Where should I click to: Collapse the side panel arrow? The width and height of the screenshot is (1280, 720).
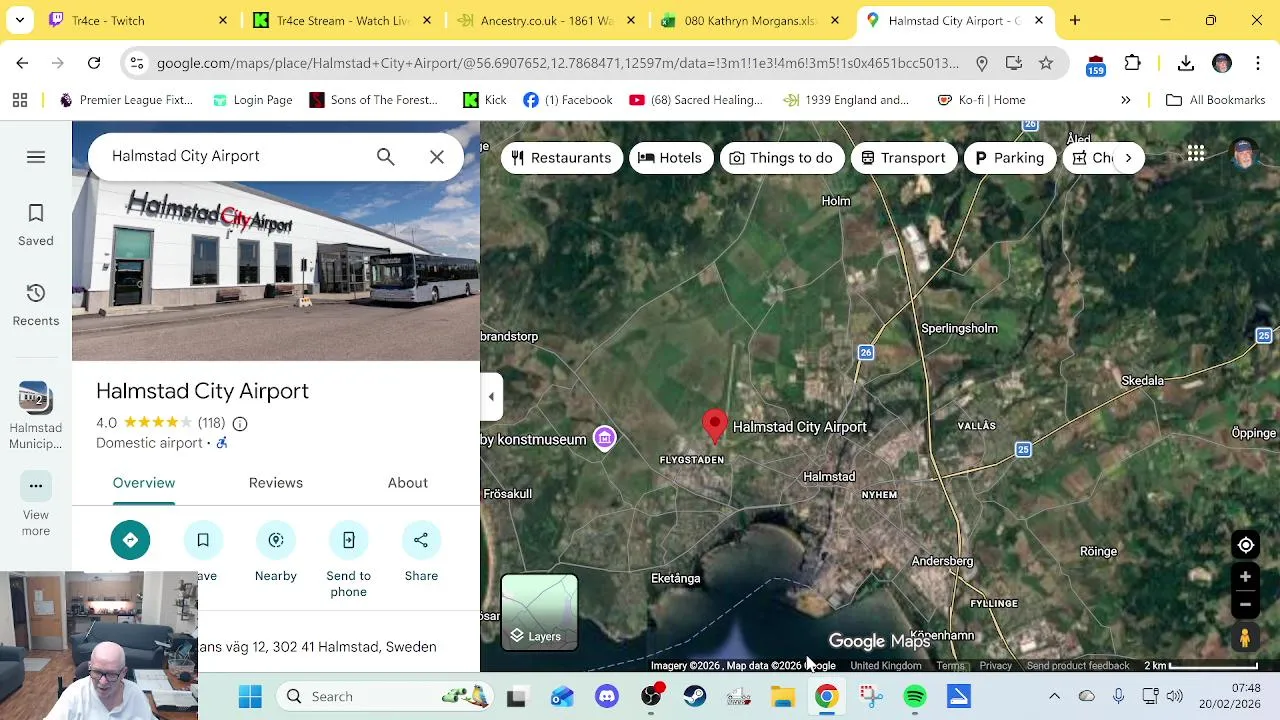[491, 397]
